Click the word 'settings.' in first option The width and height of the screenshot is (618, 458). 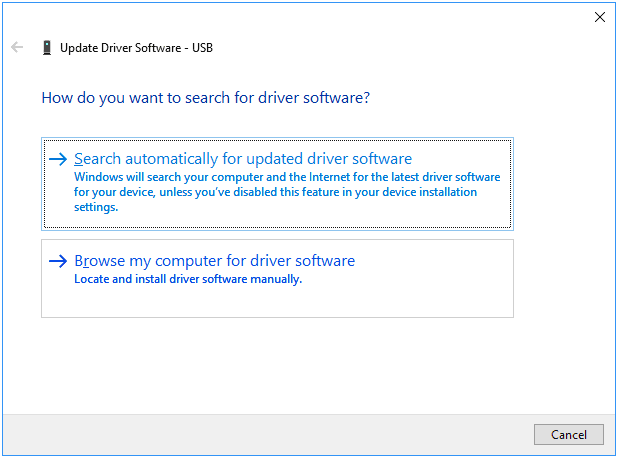coord(96,207)
